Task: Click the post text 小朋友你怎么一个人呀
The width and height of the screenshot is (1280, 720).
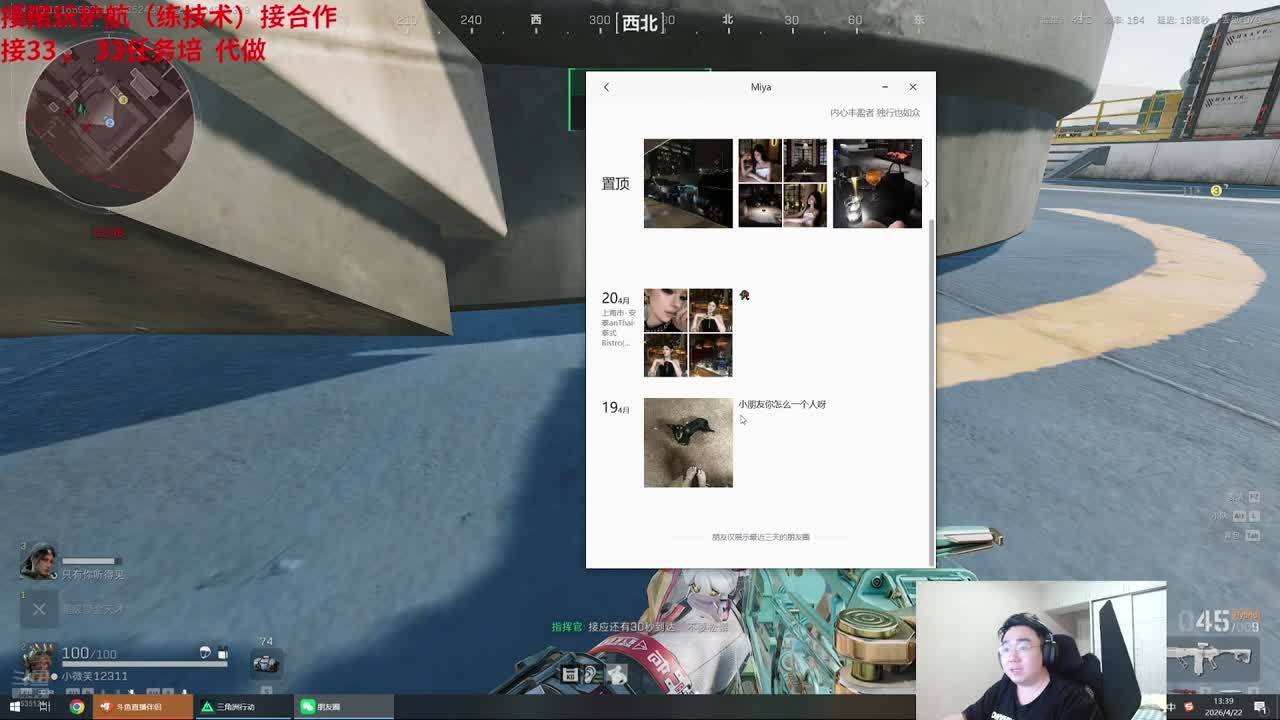Action: tap(782, 404)
